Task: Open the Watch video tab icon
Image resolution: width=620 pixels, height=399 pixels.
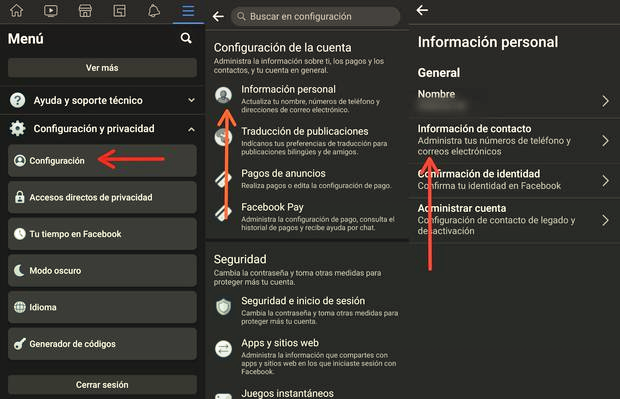Action: pyautogui.click(x=51, y=10)
